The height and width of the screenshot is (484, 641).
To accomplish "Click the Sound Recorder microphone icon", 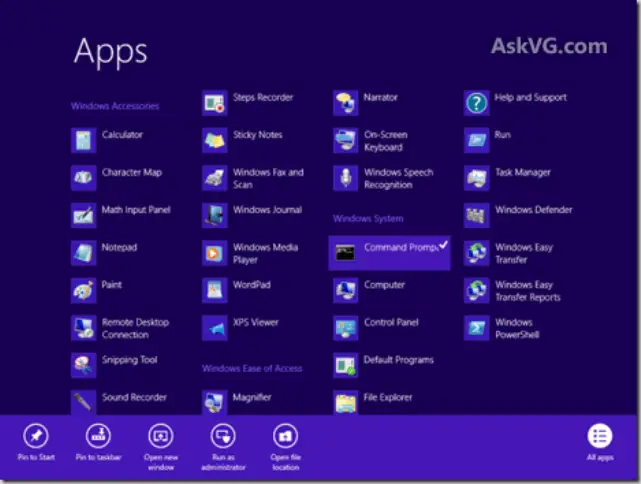I will (x=83, y=402).
